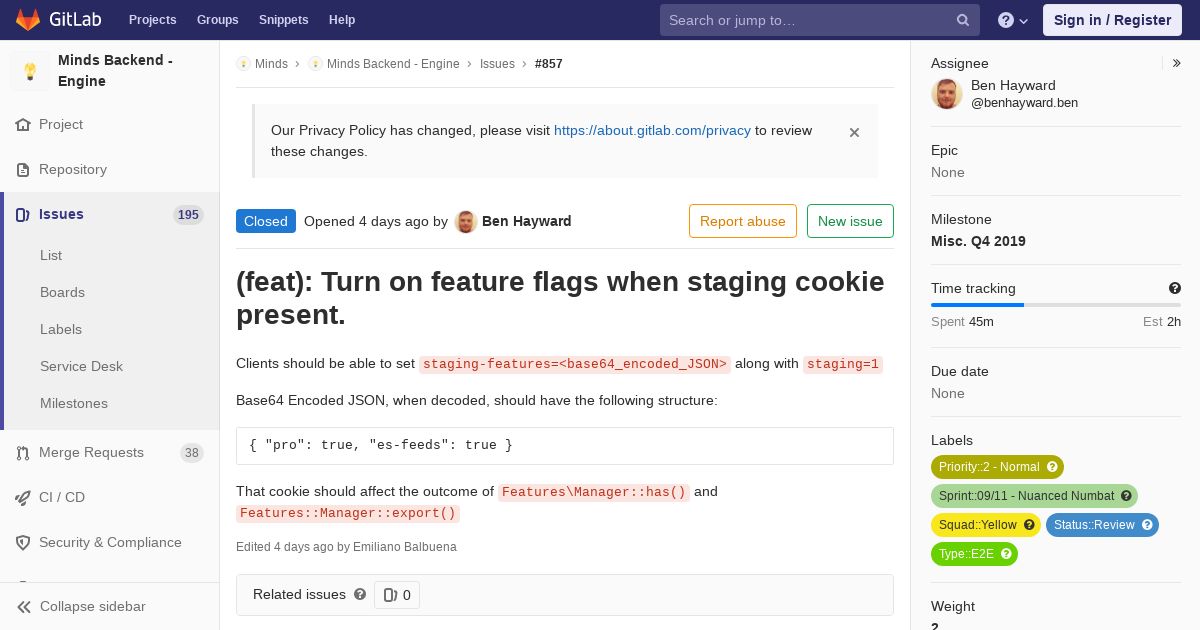
Task: Click help icon on Squad::Yellow label
Action: tap(1029, 525)
